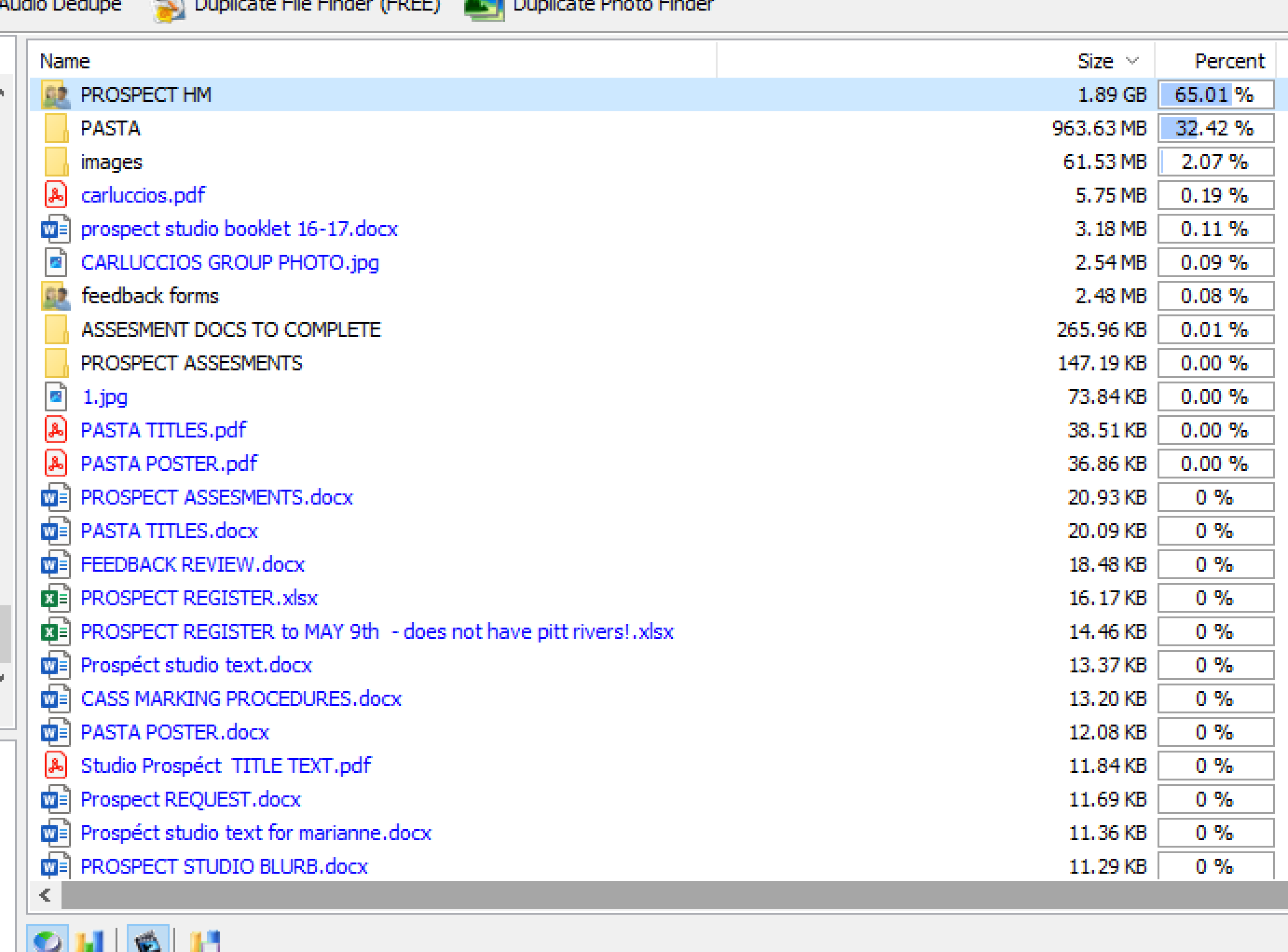Open the Audio Dedupe tool

pyautogui.click(x=60, y=6)
